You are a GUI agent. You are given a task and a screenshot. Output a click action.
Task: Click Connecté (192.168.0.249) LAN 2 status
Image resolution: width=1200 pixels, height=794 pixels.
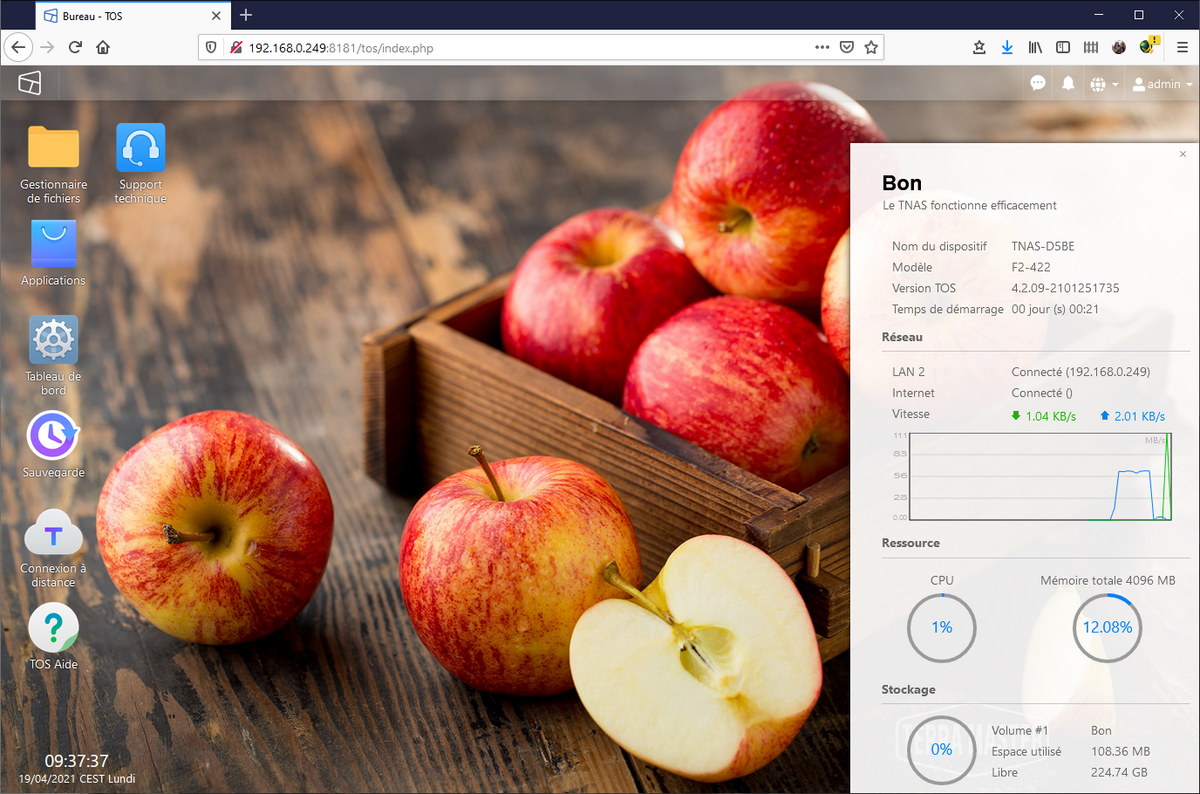click(x=1081, y=372)
